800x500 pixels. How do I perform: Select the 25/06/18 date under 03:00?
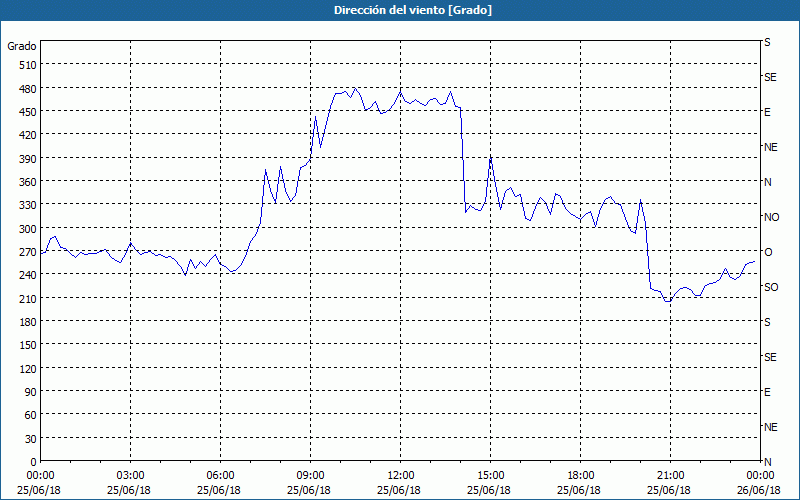click(x=129, y=490)
